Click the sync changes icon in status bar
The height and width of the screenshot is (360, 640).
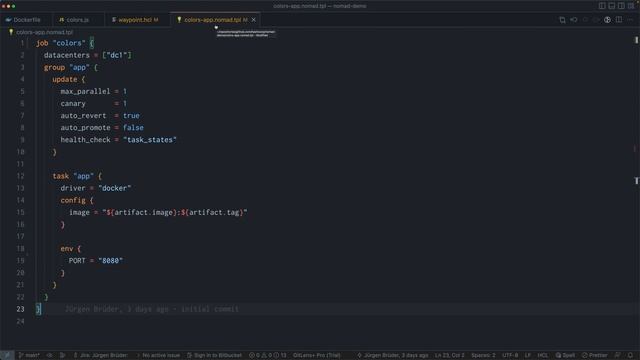click(x=49, y=355)
